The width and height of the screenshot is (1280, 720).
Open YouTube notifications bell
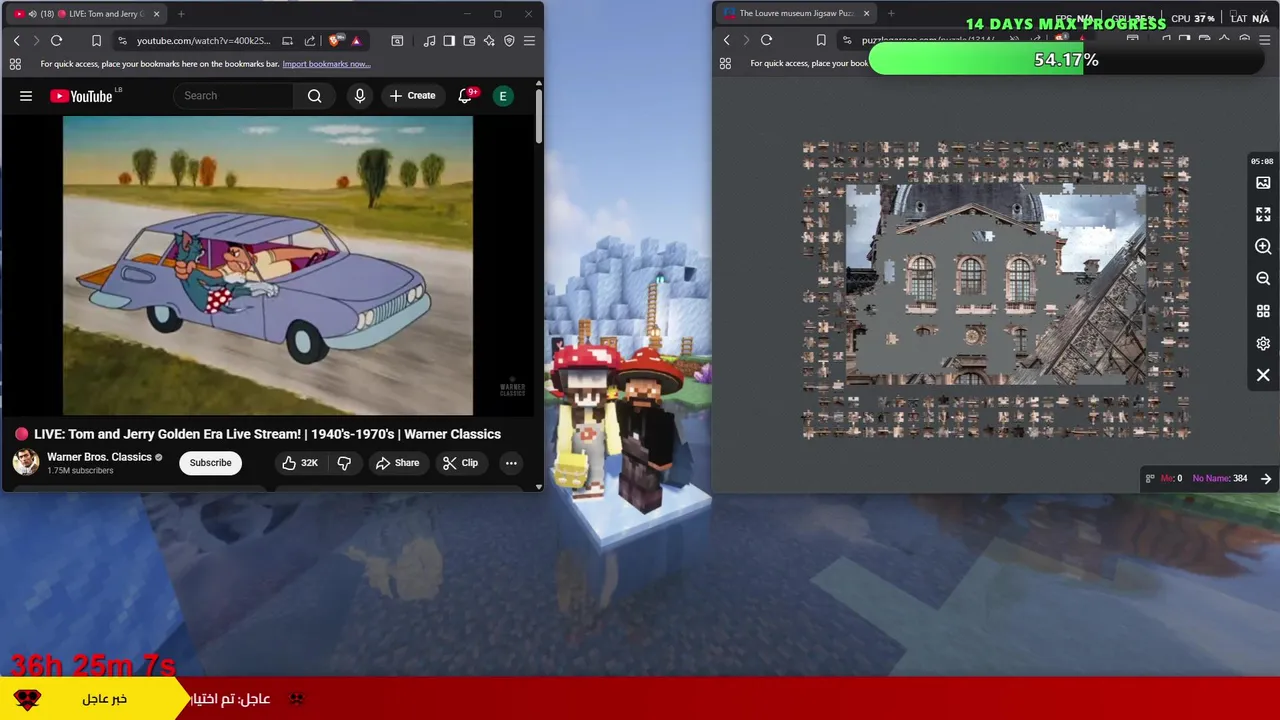[x=465, y=96]
